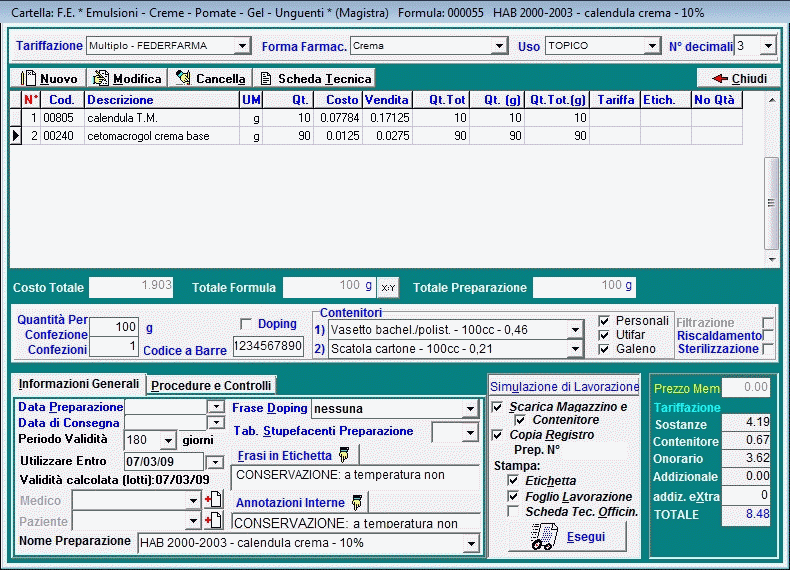Uncheck Foglio Lavorazione checkbox
This screenshot has height=570, width=790.
[513, 496]
